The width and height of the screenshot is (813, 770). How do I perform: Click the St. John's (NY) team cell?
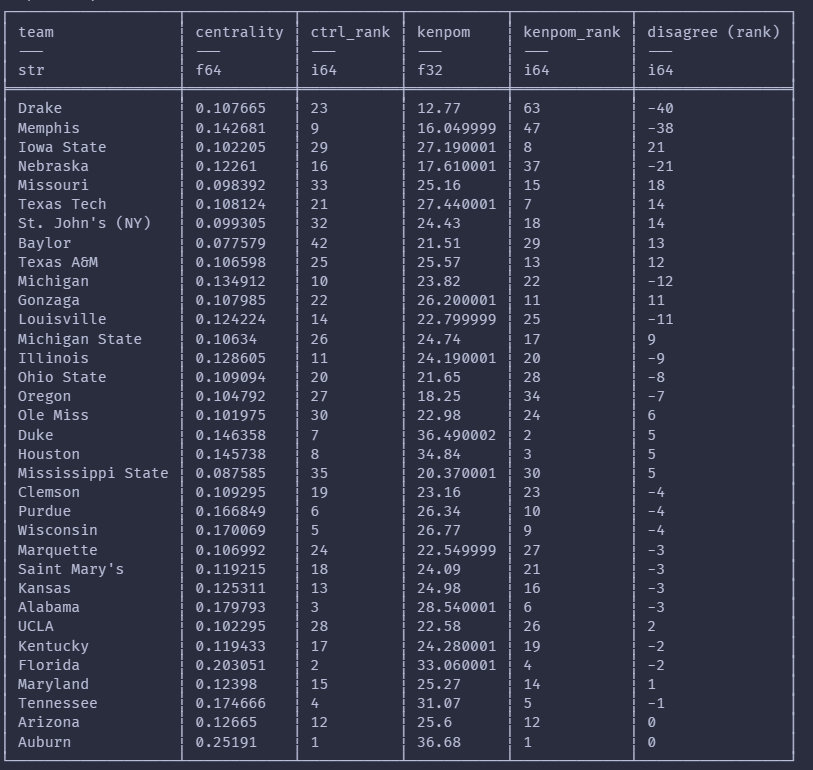click(x=84, y=223)
